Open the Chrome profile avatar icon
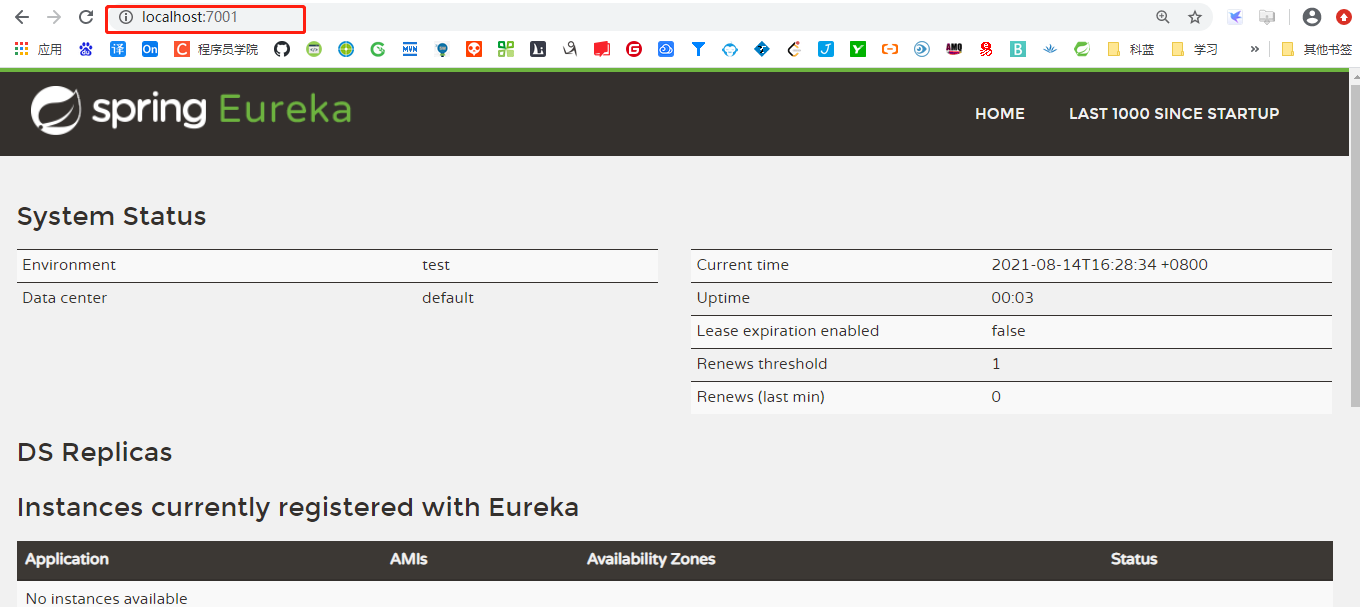This screenshot has width=1360, height=607. click(x=1312, y=17)
